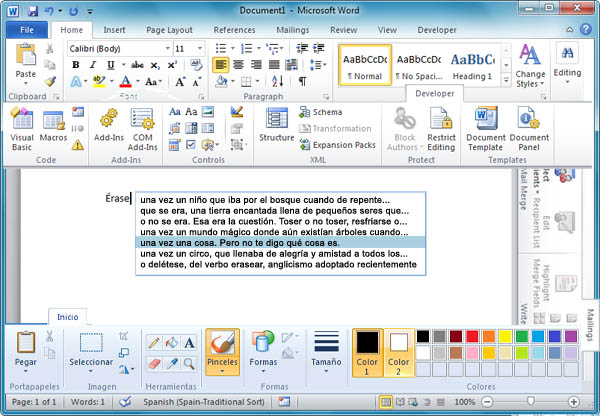Select Color 1 foreground button

pos(367,352)
